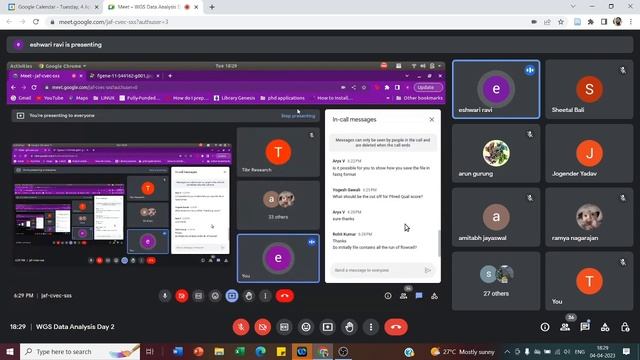Click Tibr Research tile in shared screen
Image resolution: width=640 pixels, height=360 pixels.
tap(278, 152)
